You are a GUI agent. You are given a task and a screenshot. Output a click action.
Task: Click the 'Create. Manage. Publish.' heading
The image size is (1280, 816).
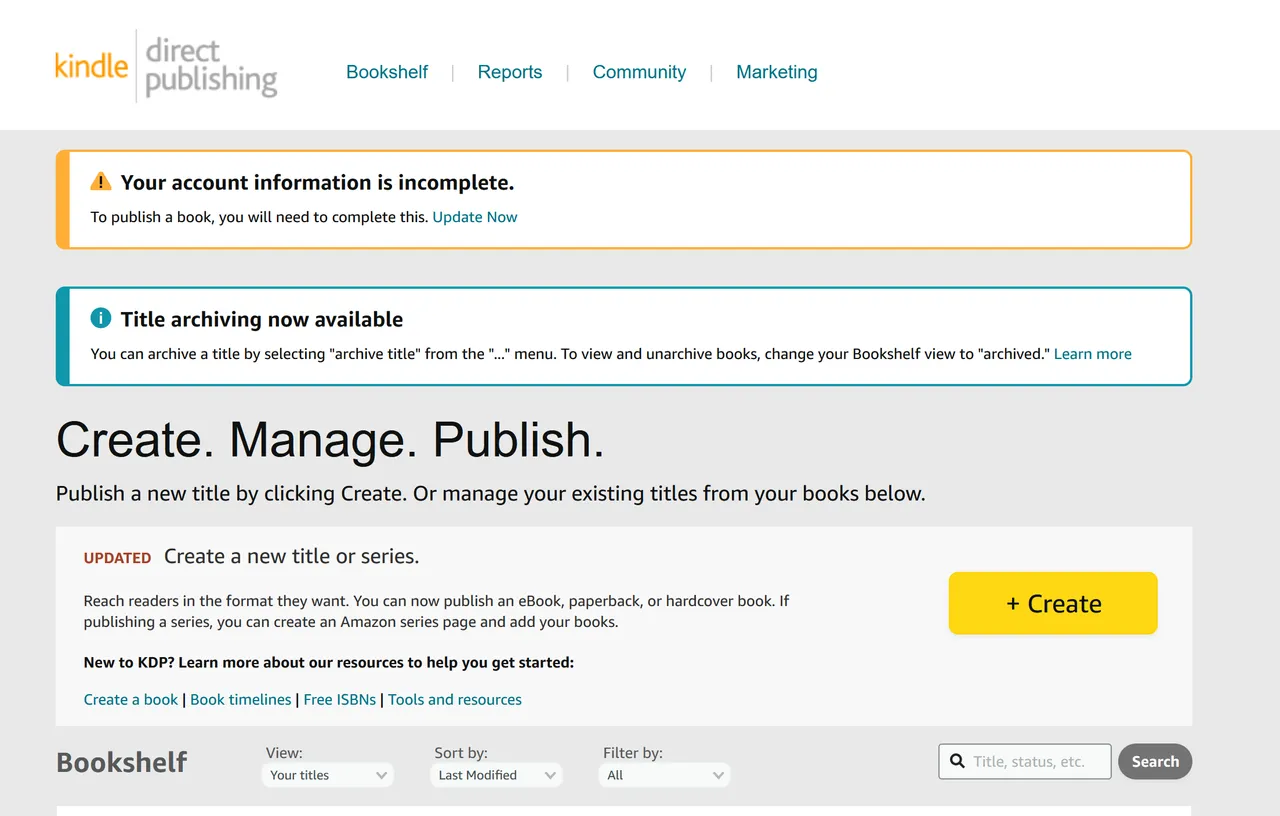330,440
